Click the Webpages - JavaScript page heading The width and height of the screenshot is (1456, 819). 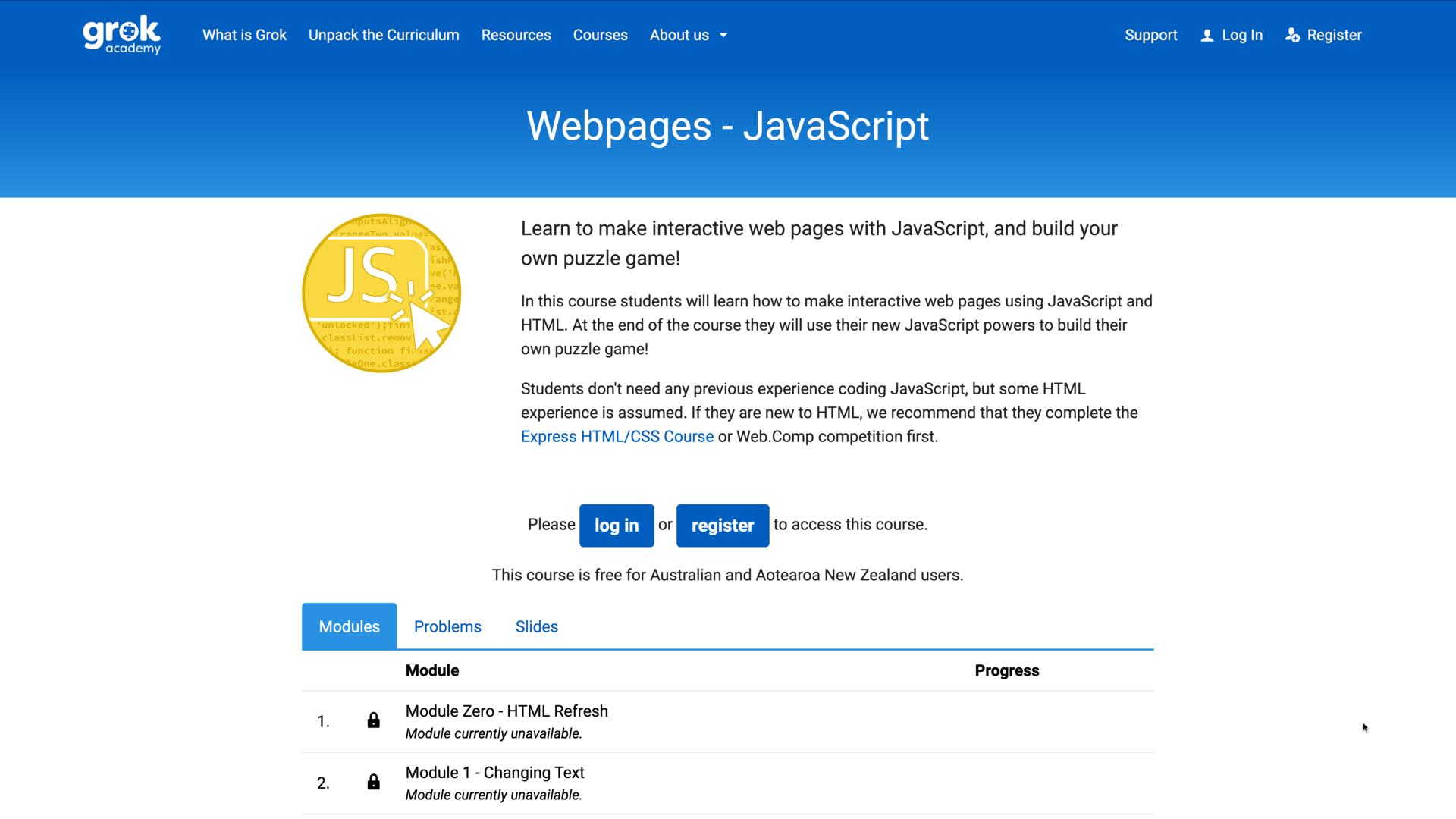[728, 126]
